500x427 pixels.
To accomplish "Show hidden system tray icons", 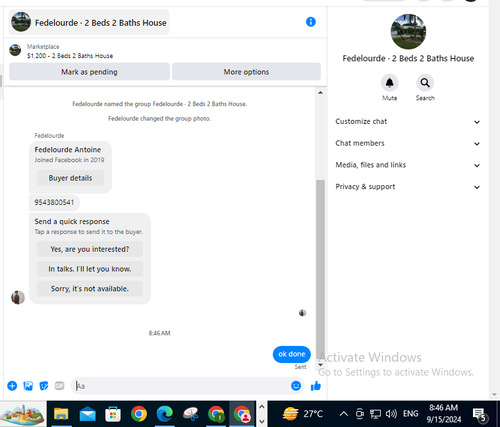I will (343, 414).
